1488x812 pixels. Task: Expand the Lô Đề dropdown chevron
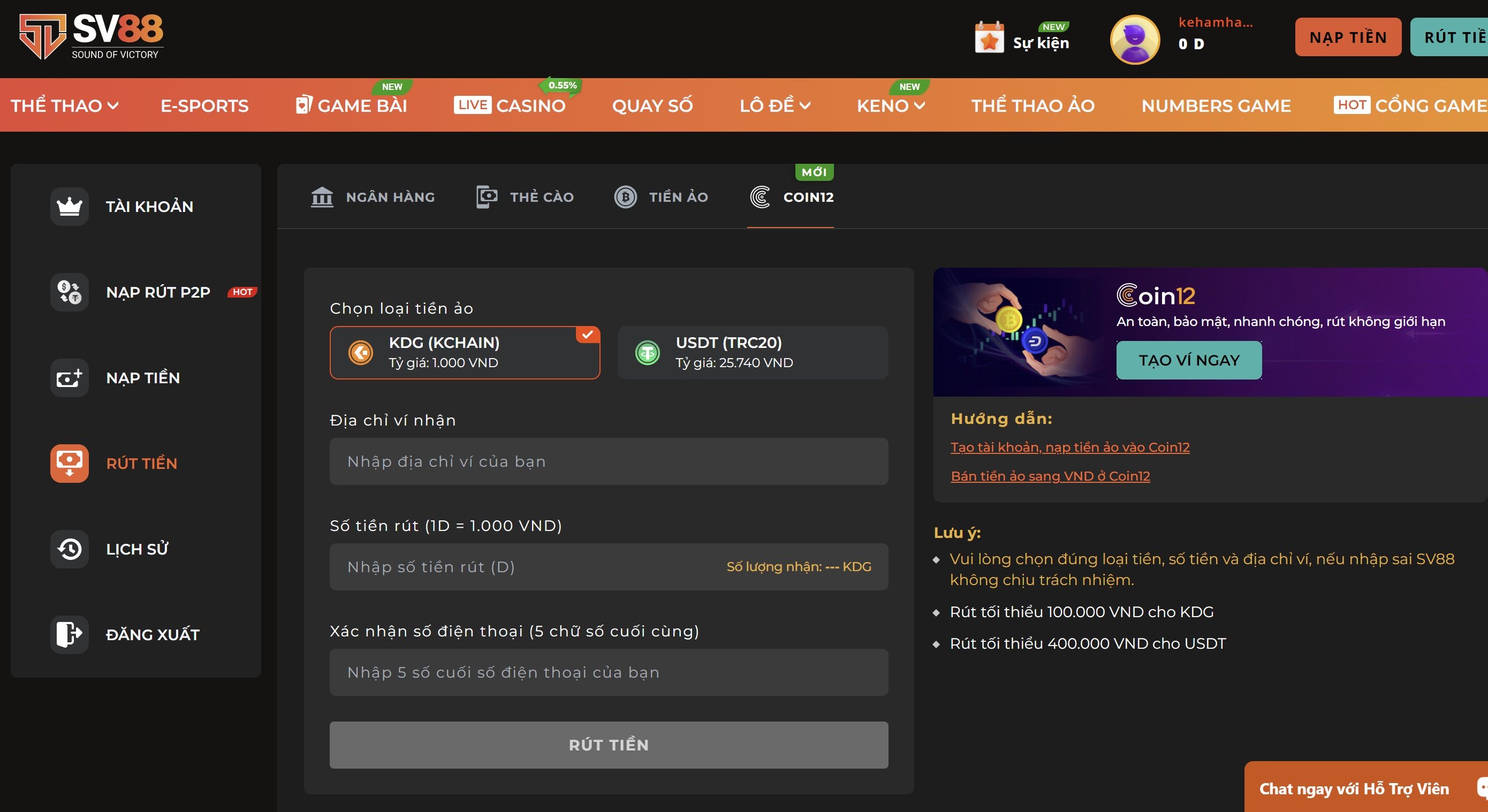pos(804,105)
